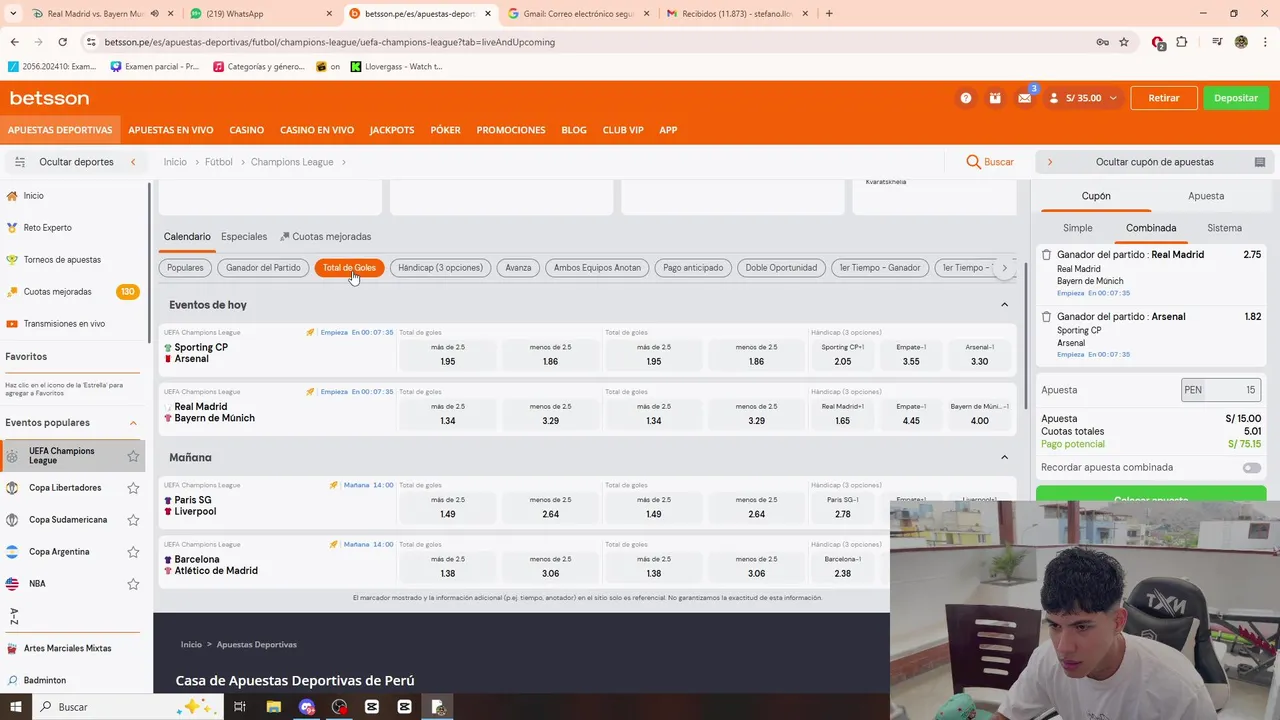Open CASINO EN VIVO menu

coord(317,130)
